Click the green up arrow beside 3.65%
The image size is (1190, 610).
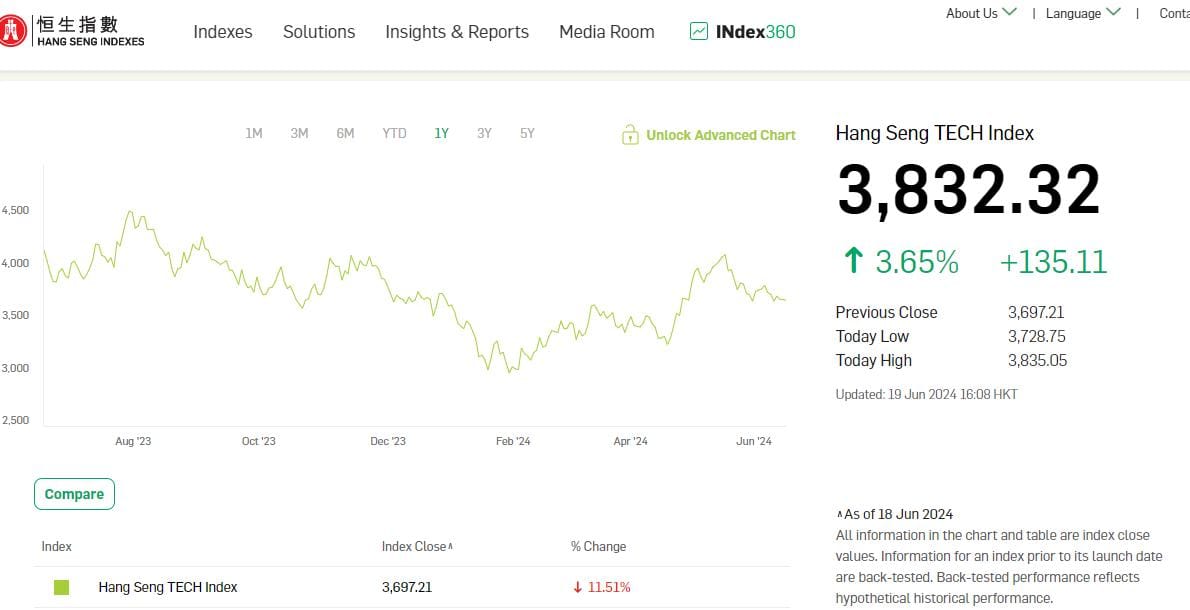[853, 262]
